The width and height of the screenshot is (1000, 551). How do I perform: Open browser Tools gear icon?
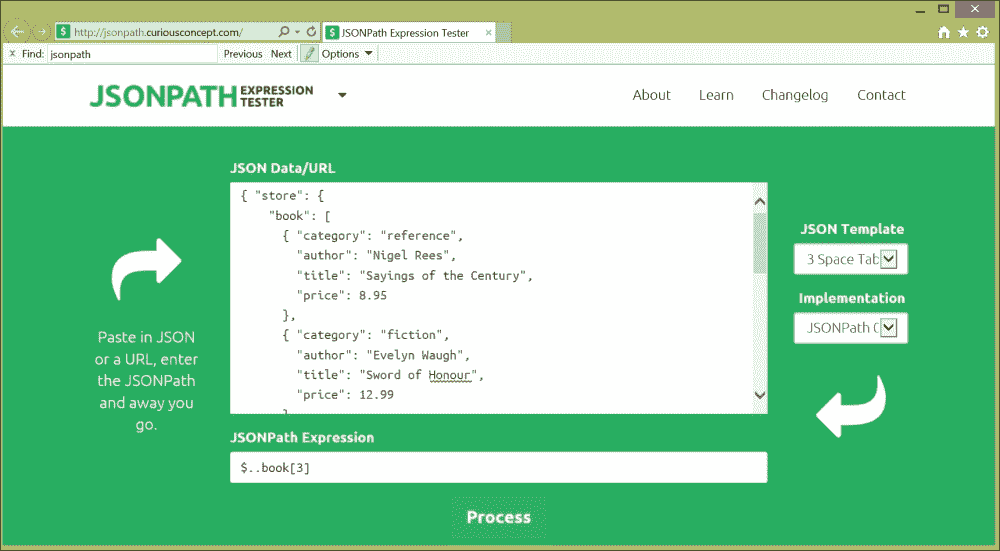point(983,32)
